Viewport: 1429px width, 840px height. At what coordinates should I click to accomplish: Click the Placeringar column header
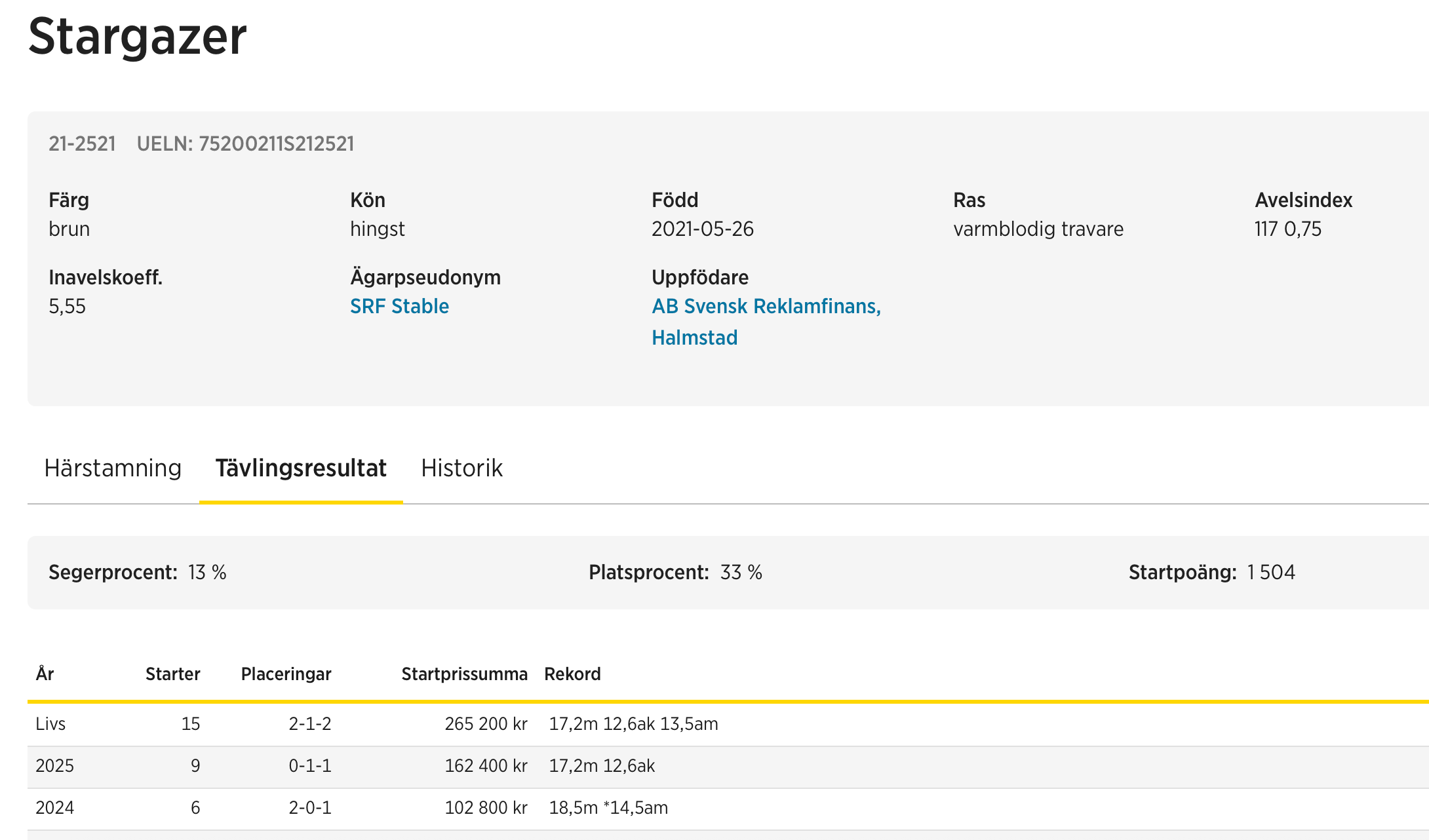286,674
